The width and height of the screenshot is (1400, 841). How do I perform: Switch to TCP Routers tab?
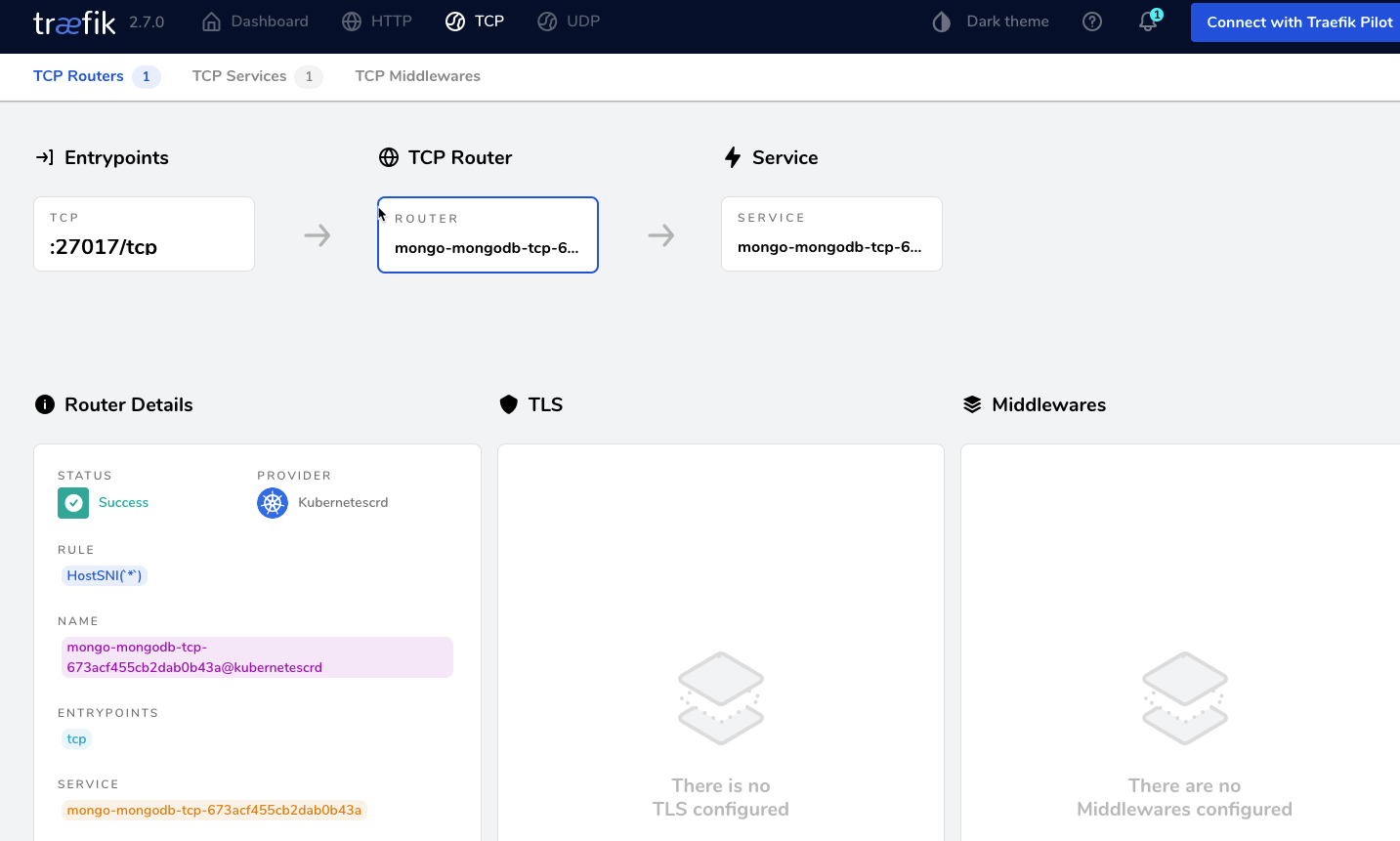point(97,76)
